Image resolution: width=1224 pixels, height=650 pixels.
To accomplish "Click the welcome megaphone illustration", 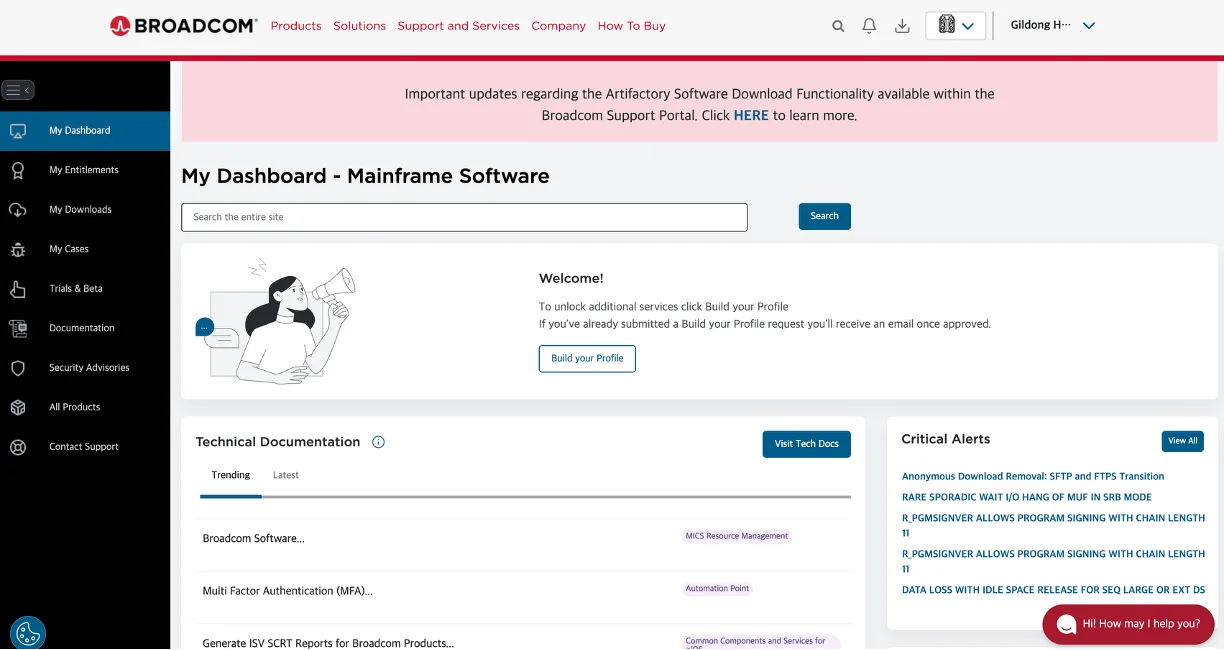I will 275,321.
